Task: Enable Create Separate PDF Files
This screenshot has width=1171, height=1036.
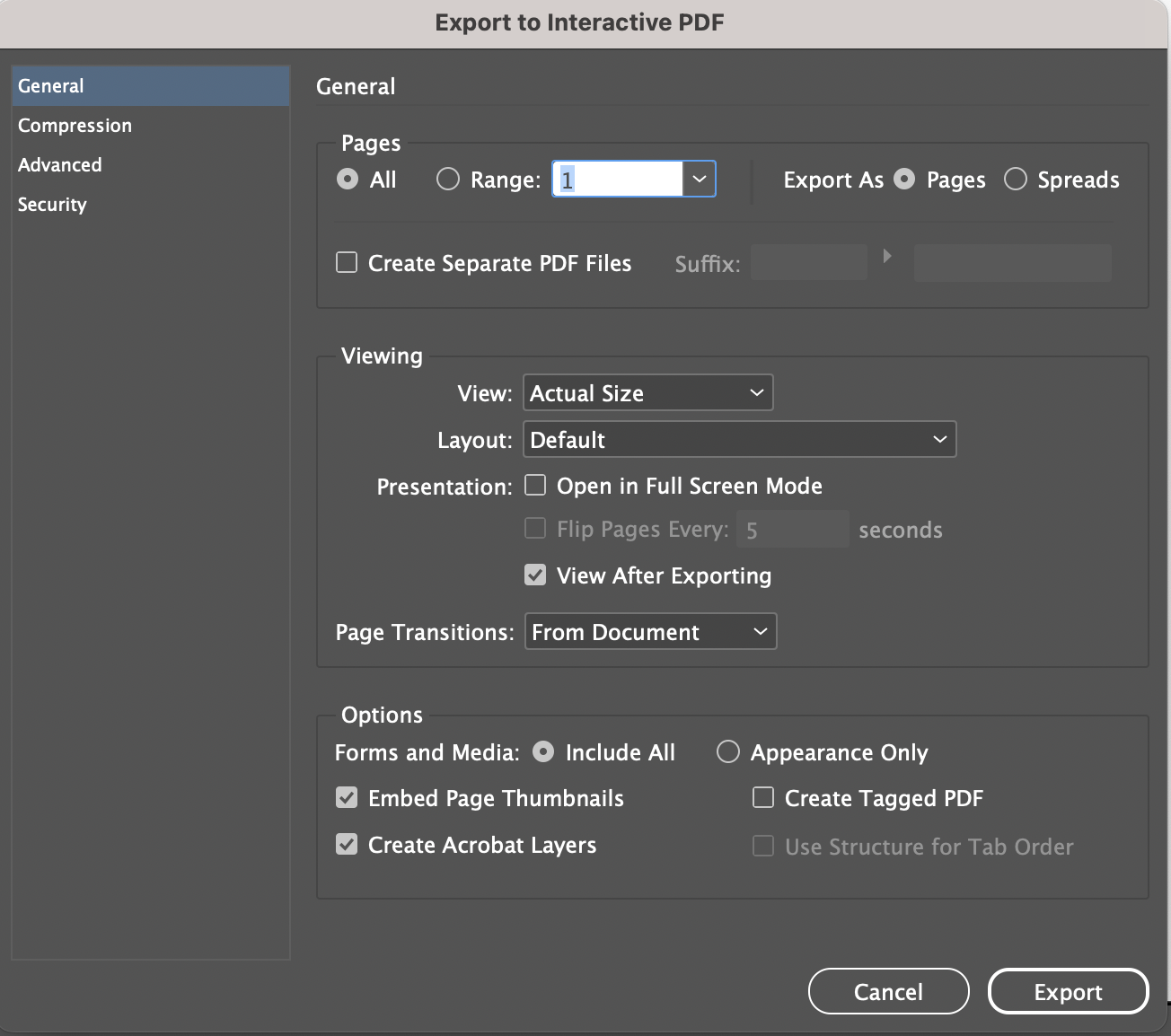Action: click(347, 262)
